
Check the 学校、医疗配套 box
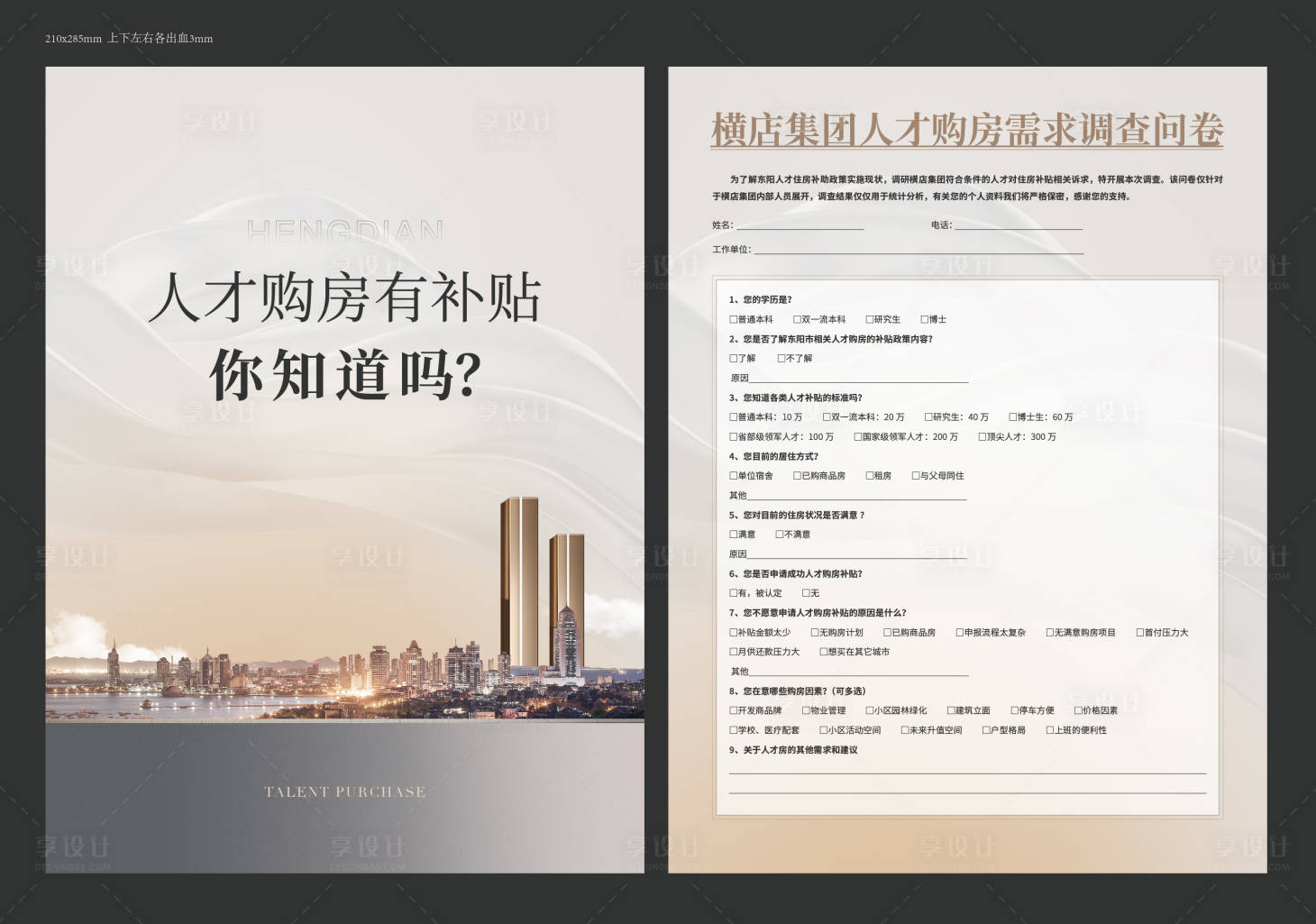[734, 730]
